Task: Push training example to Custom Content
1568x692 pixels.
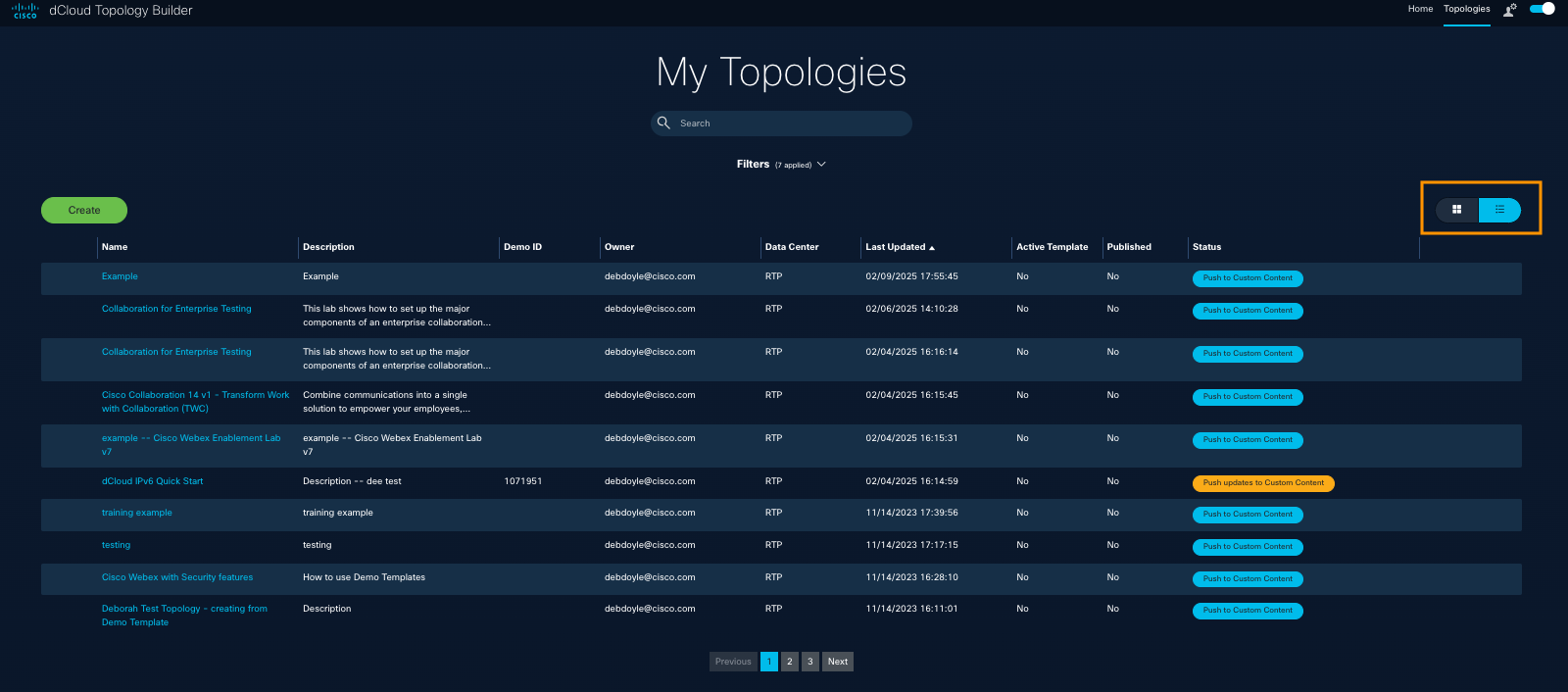Action: pyautogui.click(x=1248, y=515)
